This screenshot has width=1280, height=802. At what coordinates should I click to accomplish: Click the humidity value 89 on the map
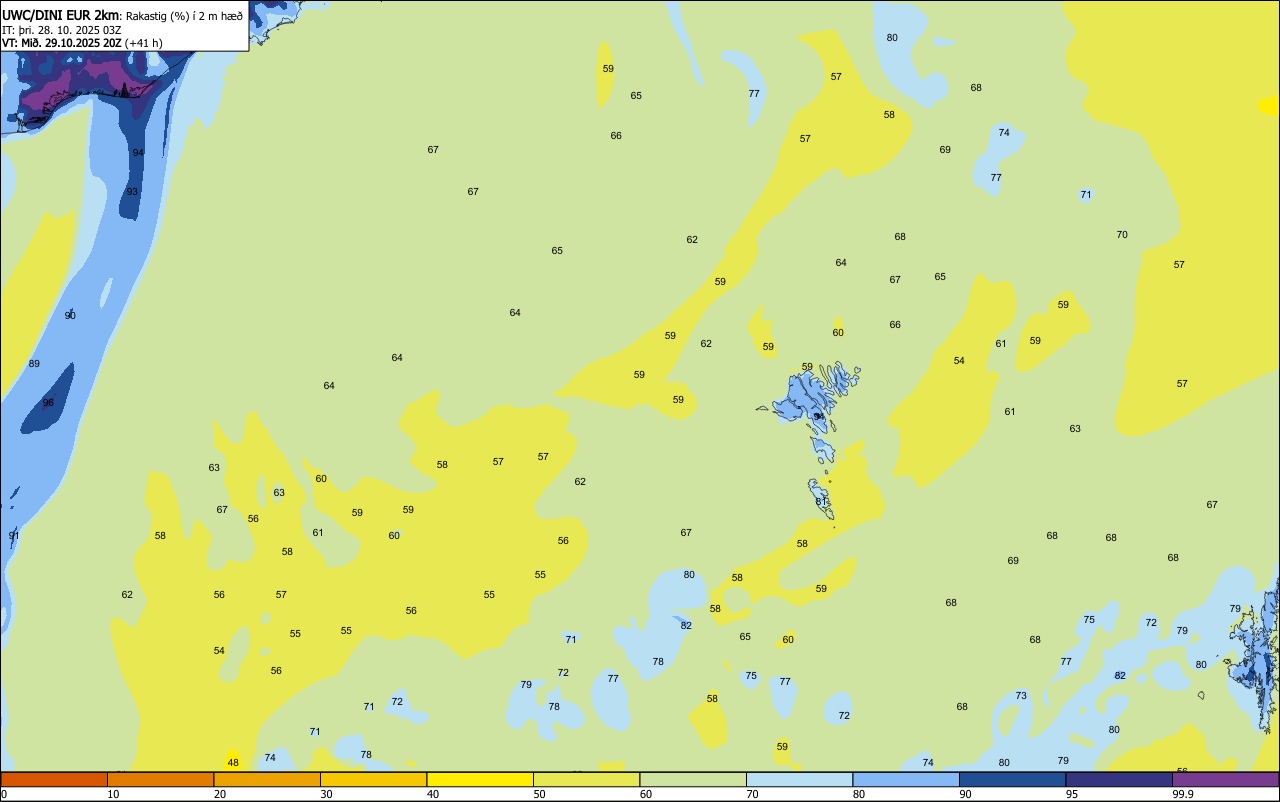(34, 363)
